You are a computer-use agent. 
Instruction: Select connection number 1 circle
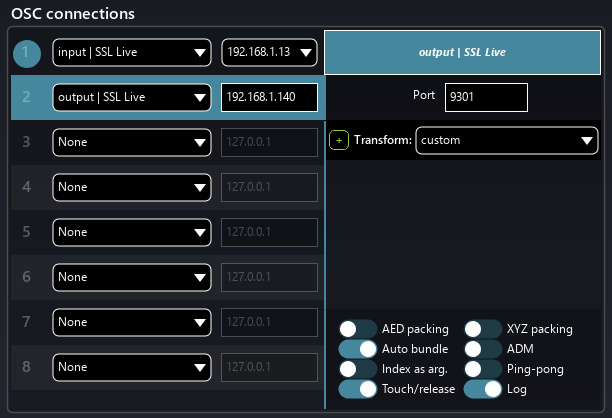pyautogui.click(x=28, y=53)
